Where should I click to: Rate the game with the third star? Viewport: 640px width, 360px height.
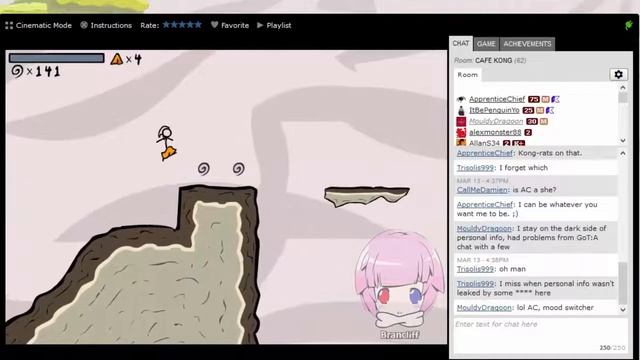click(x=182, y=25)
